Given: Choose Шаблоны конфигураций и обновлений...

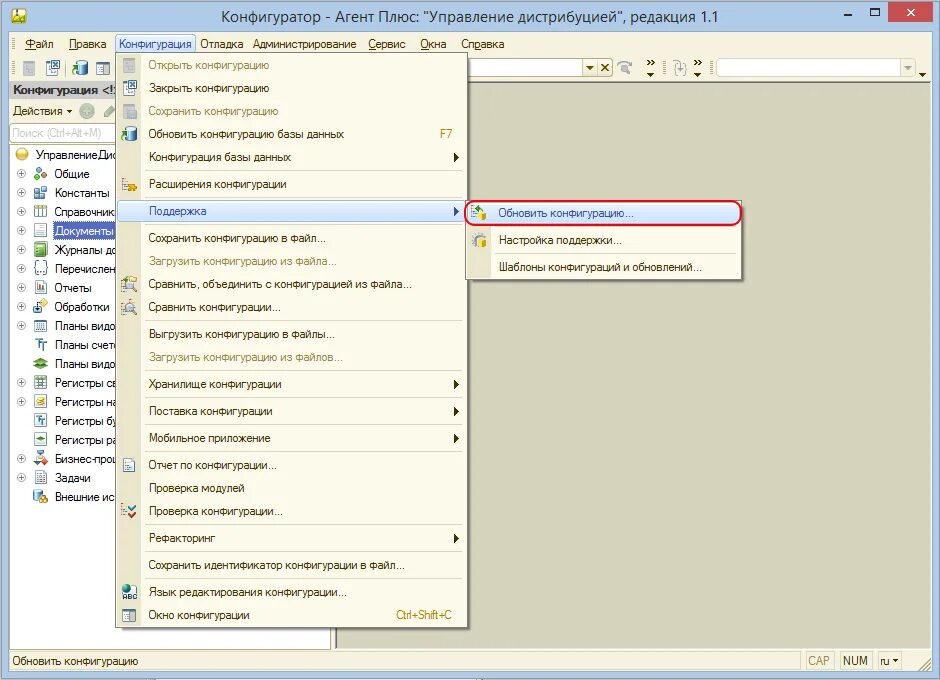Looking at the screenshot, I should coord(604,267).
